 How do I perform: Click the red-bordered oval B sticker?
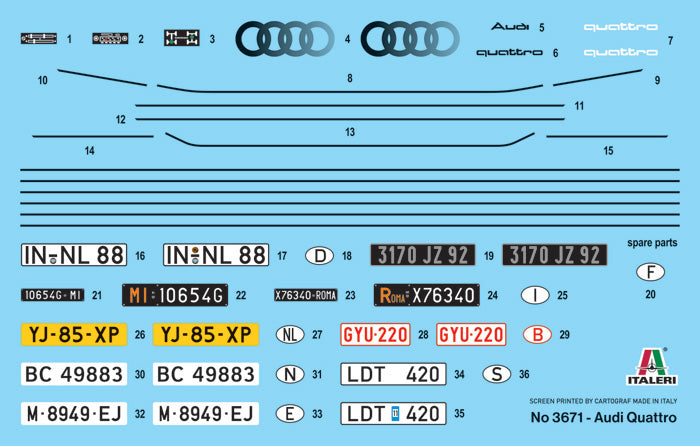pyautogui.click(x=537, y=334)
